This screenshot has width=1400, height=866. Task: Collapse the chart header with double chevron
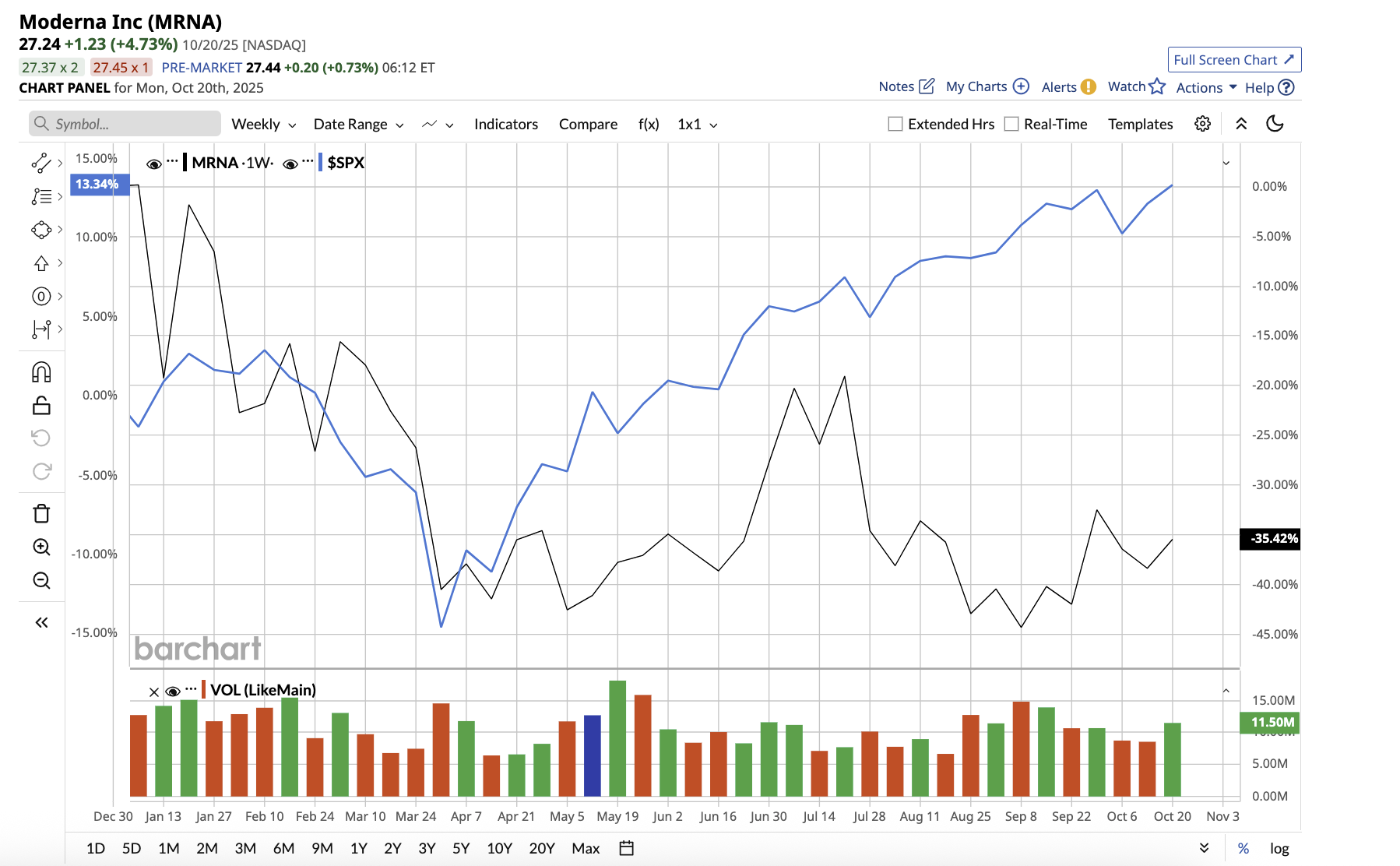tap(1241, 124)
